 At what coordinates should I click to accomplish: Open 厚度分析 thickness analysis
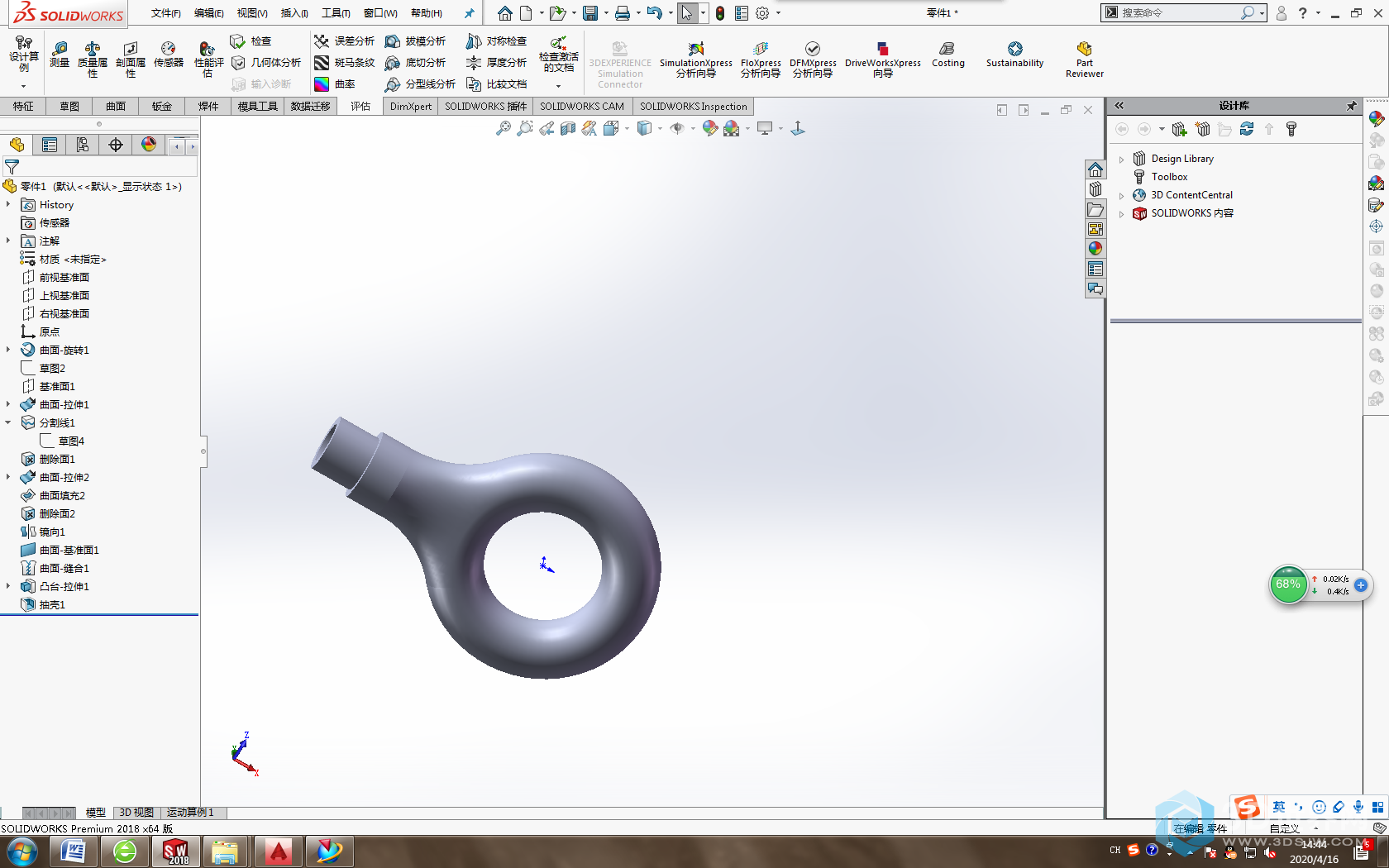[496, 62]
